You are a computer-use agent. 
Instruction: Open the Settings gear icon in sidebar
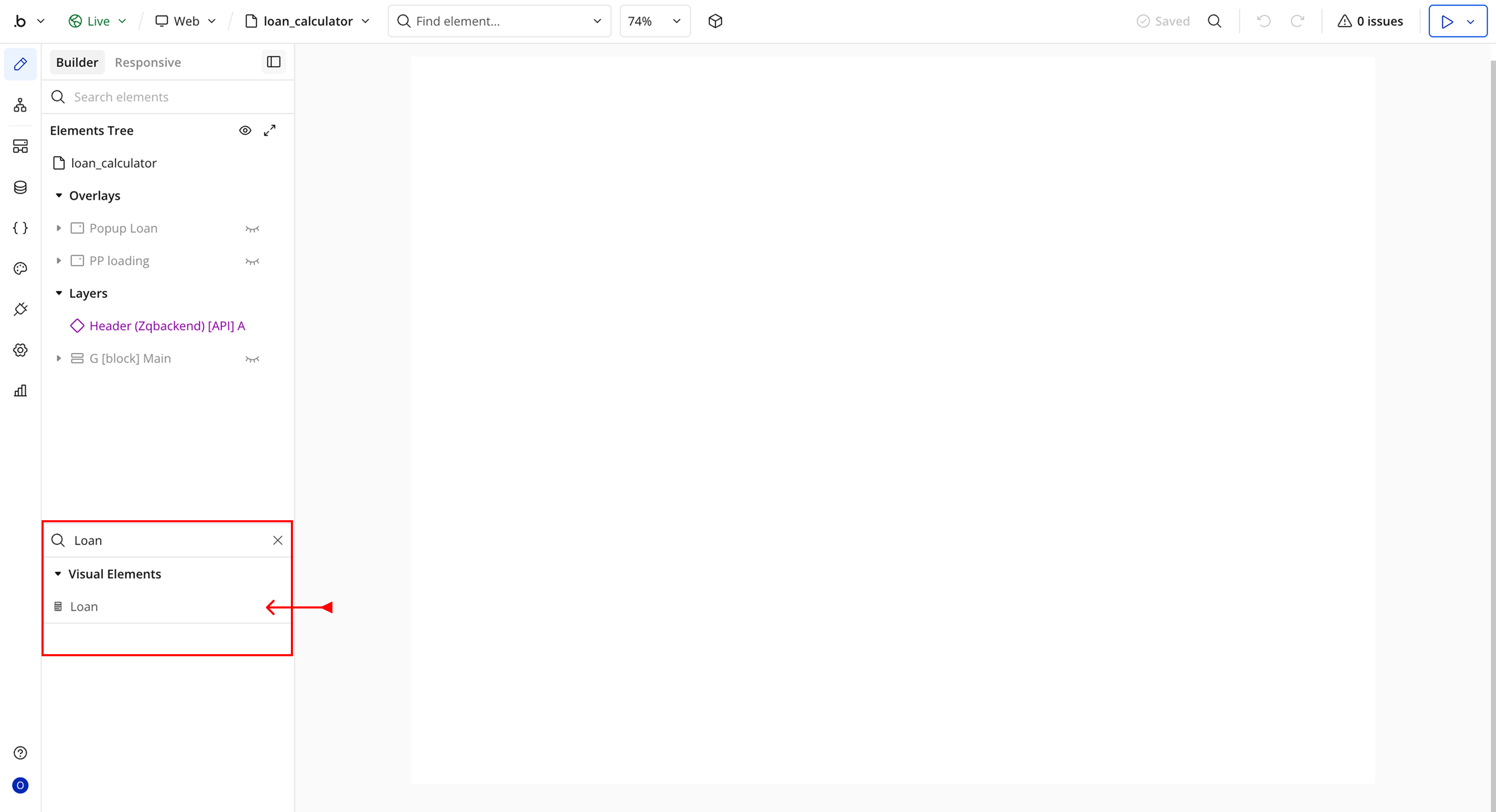coord(20,350)
